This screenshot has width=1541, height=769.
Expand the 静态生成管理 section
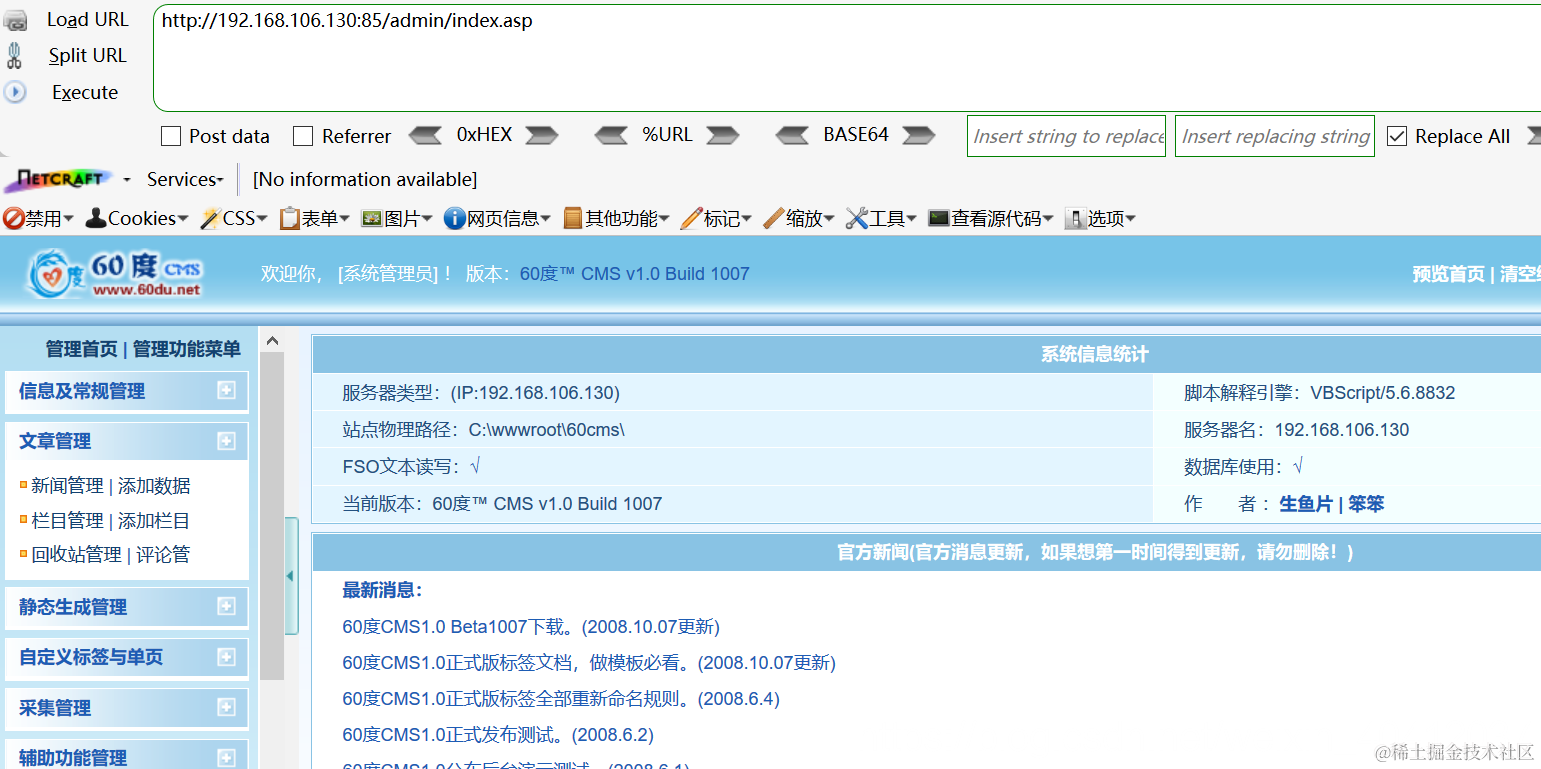(x=227, y=606)
